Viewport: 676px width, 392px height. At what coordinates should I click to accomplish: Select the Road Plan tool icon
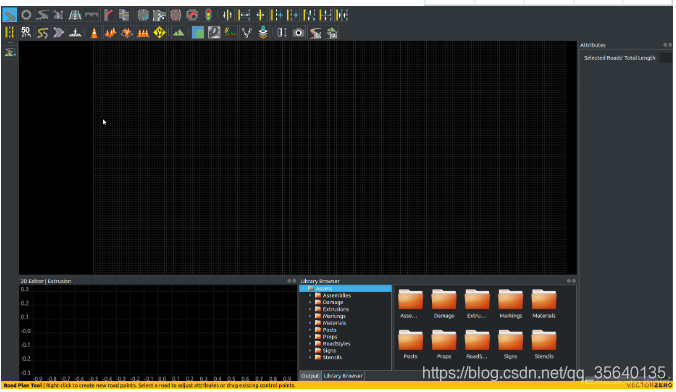[9, 15]
